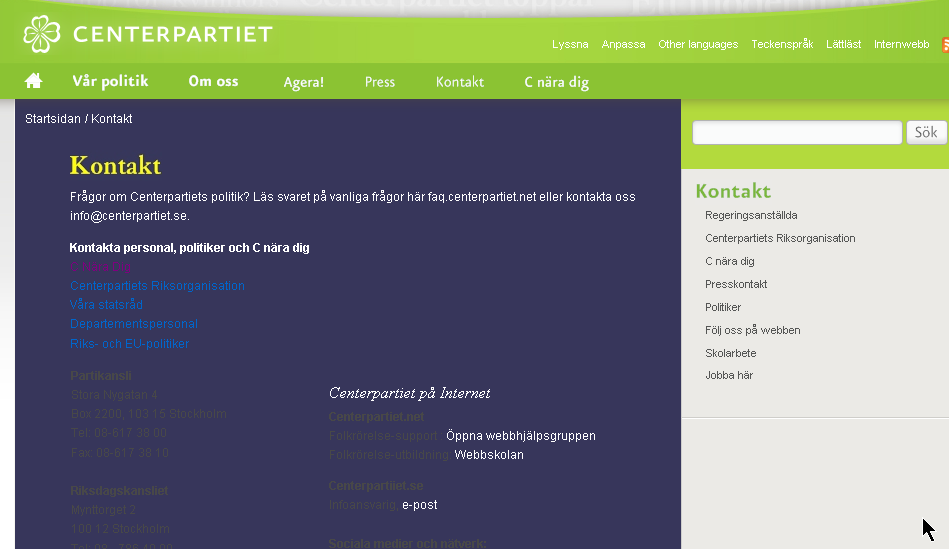The image size is (949, 549).
Task: Open Regeringsanställda in sidebar
Action: (751, 215)
